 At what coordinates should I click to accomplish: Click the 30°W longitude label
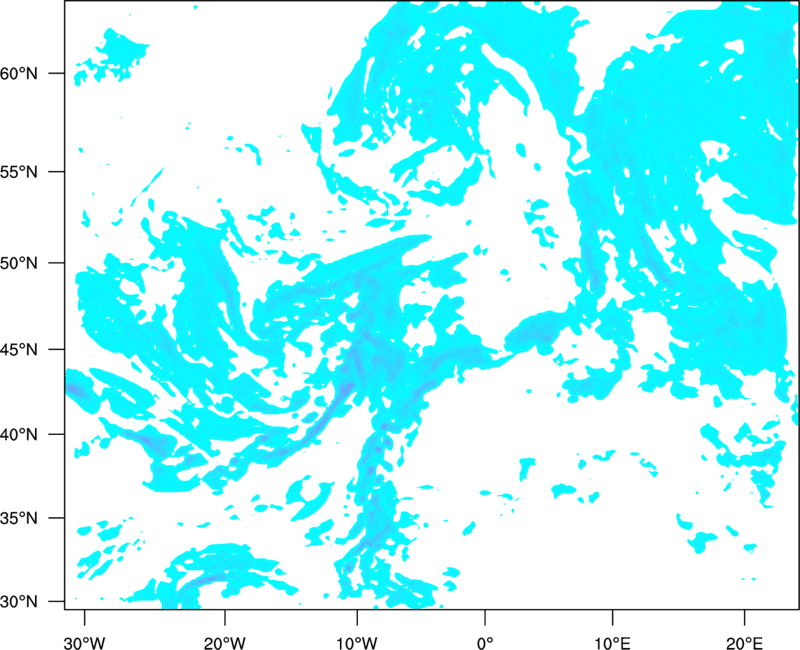[x=85, y=643]
